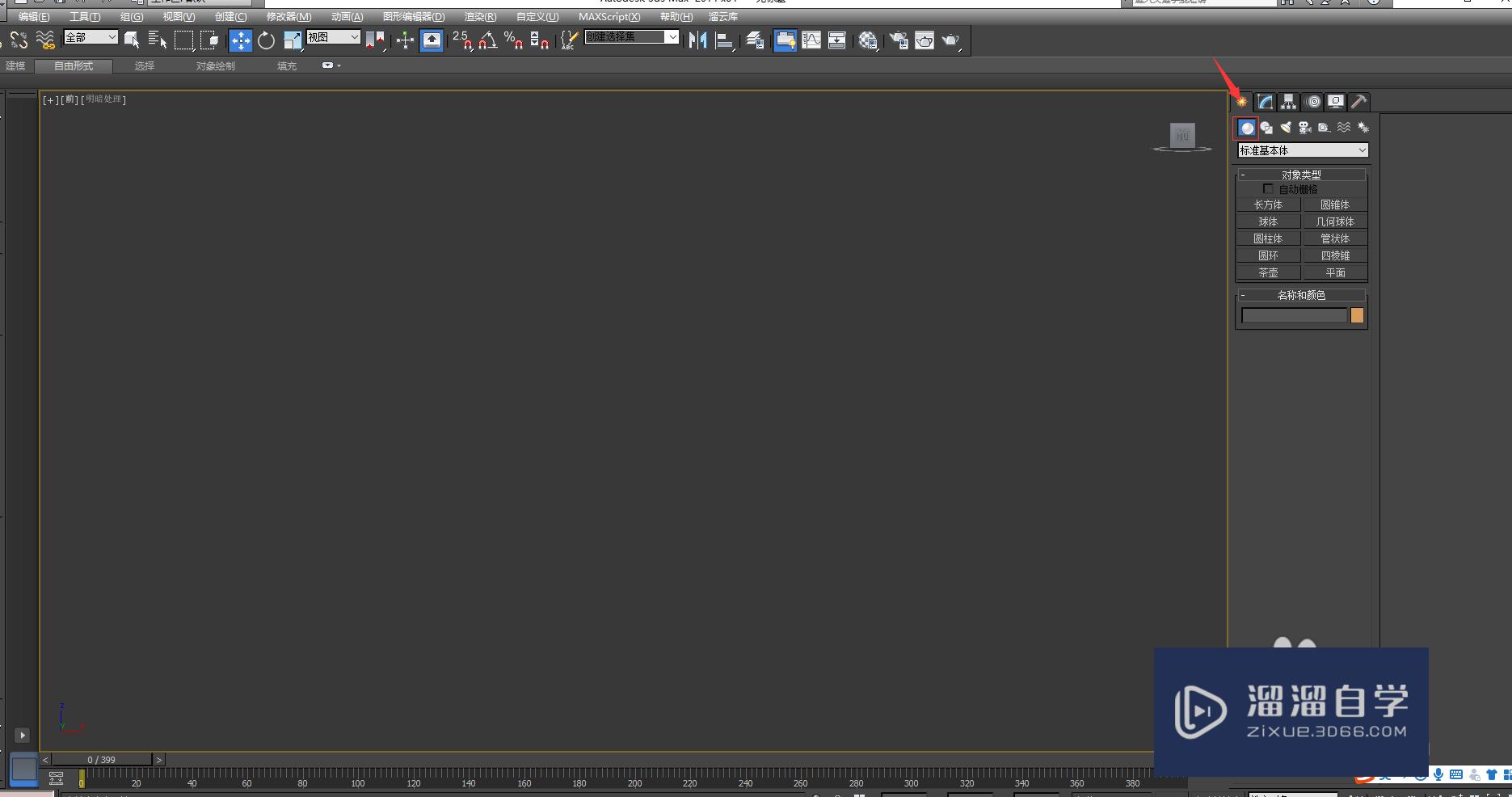Toggle the 2.5D Snaps button
This screenshot has height=797, width=1512.
click(x=462, y=40)
